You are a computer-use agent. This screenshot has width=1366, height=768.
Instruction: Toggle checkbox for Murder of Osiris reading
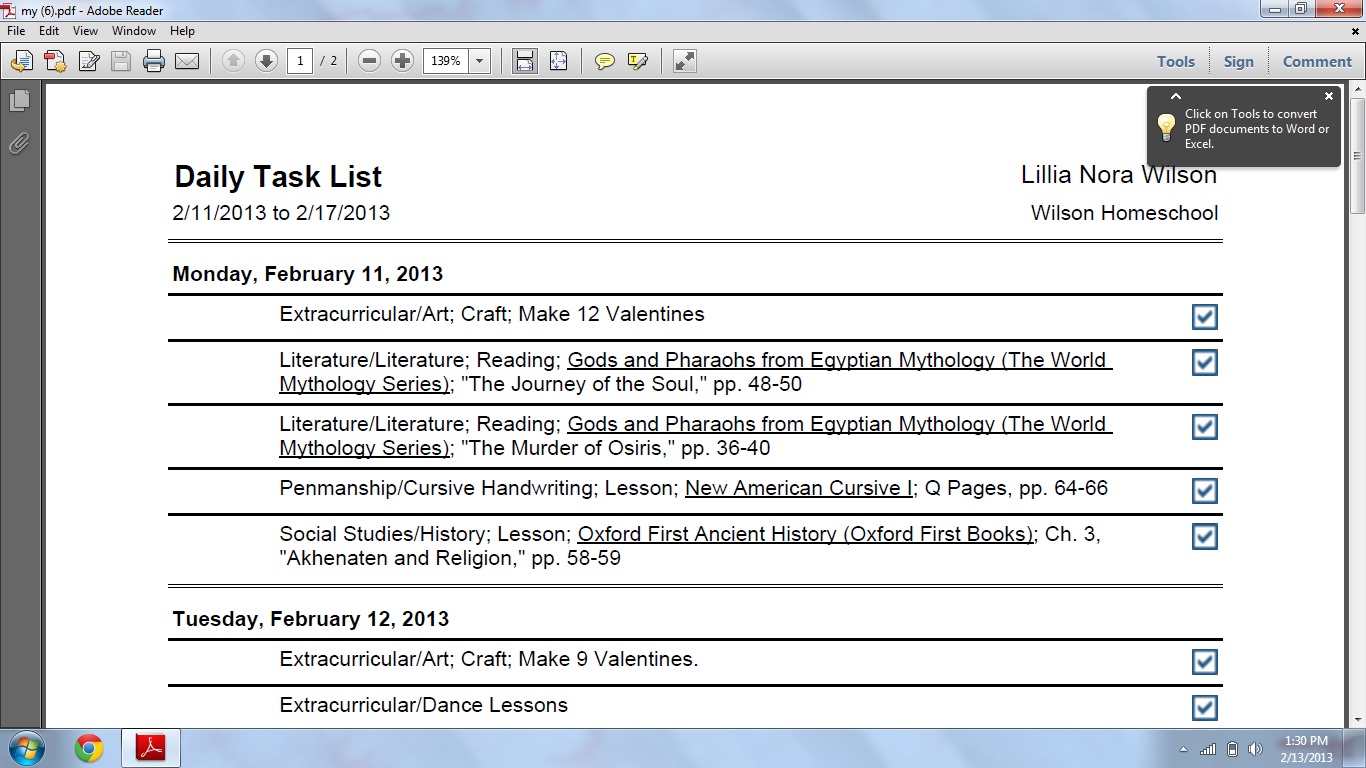coord(1205,427)
